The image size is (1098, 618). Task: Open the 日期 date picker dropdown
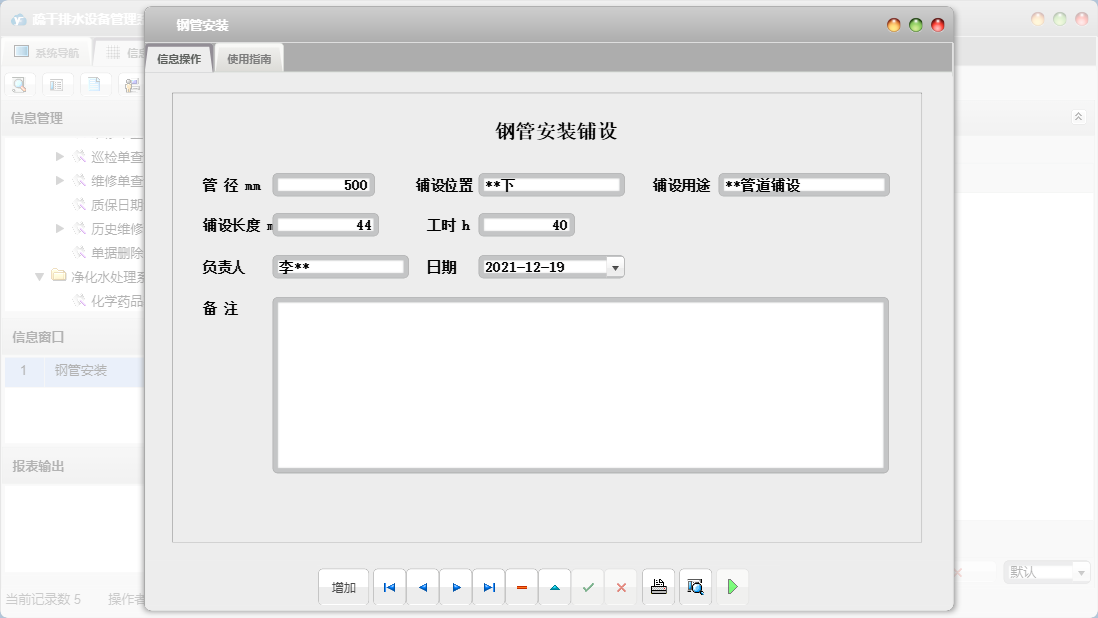pos(614,266)
